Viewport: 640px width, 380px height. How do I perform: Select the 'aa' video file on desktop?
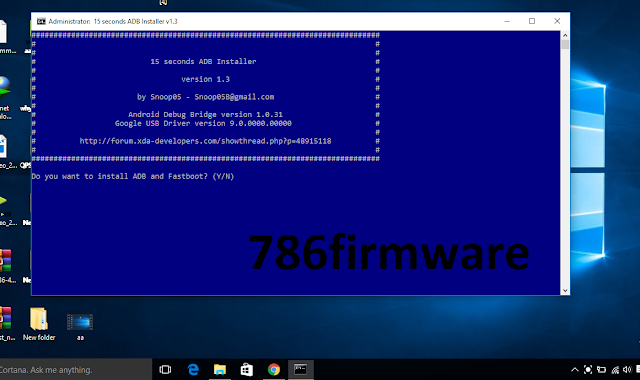click(x=80, y=327)
